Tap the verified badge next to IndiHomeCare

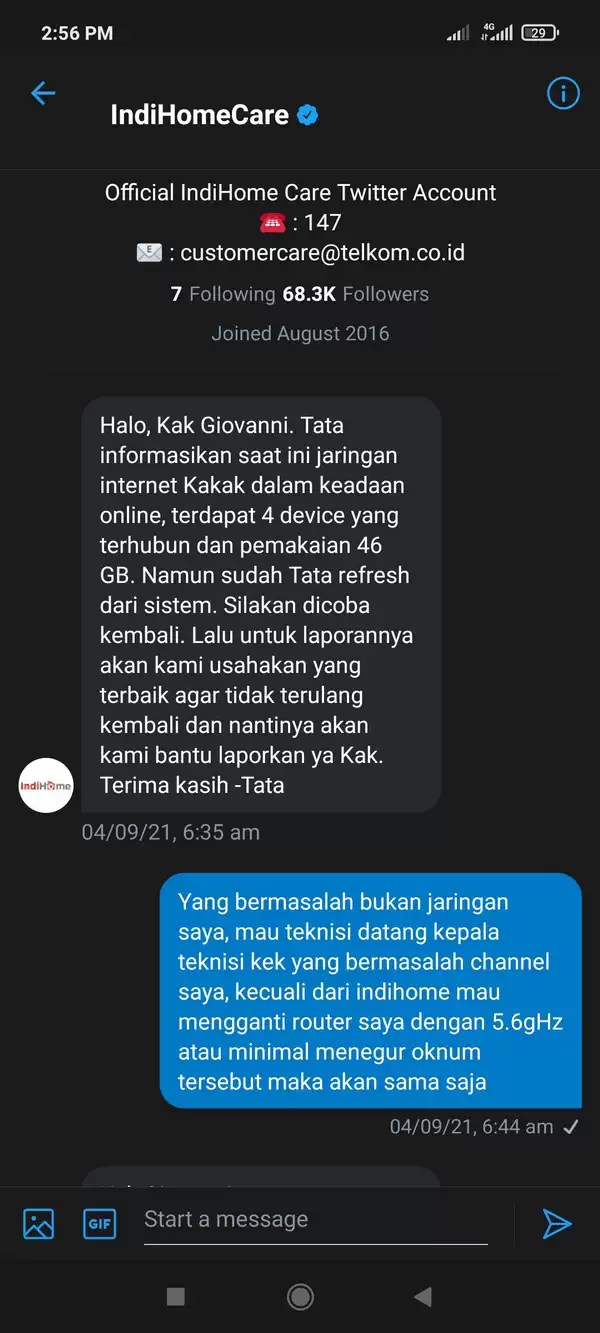pos(309,115)
